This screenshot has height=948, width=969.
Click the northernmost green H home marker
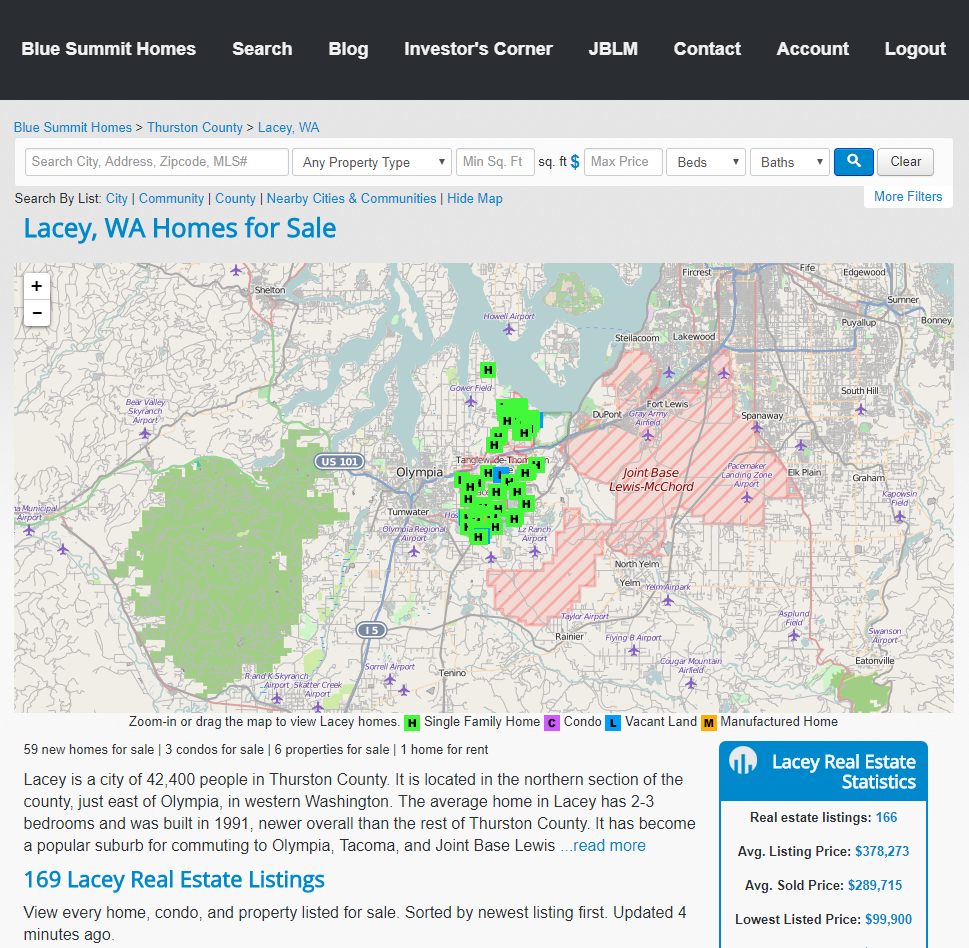(488, 370)
